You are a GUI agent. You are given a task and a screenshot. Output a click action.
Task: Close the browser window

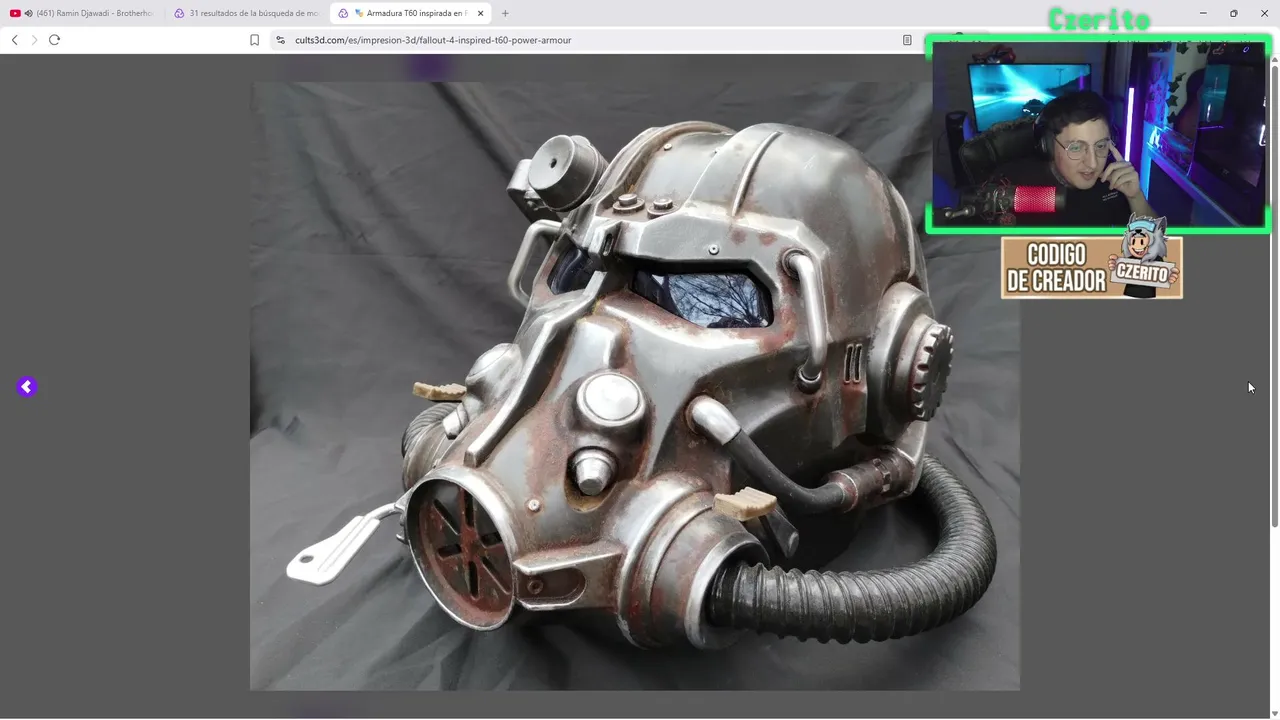[1264, 13]
